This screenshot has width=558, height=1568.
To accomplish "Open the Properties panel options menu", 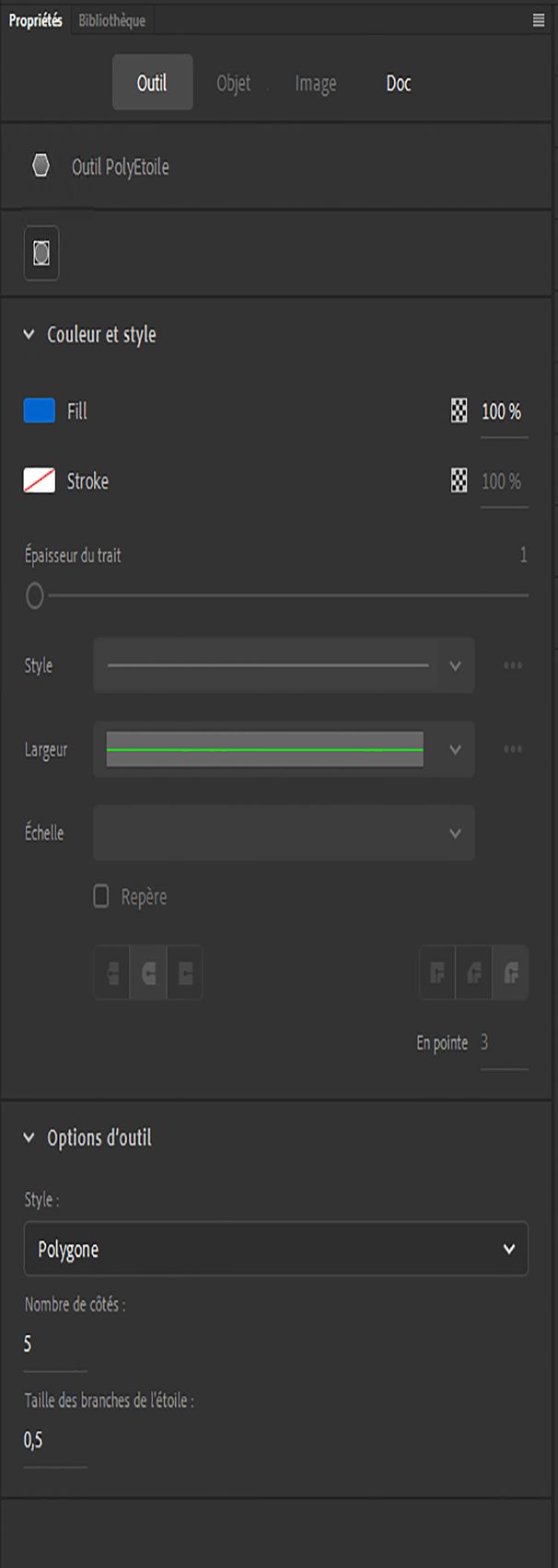I will tap(539, 20).
